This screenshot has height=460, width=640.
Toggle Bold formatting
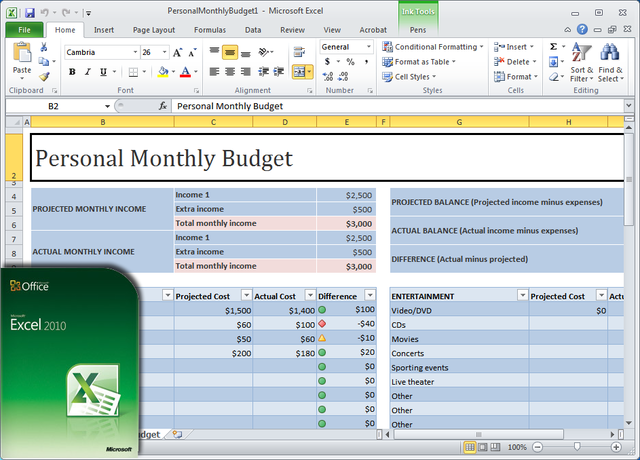72,72
